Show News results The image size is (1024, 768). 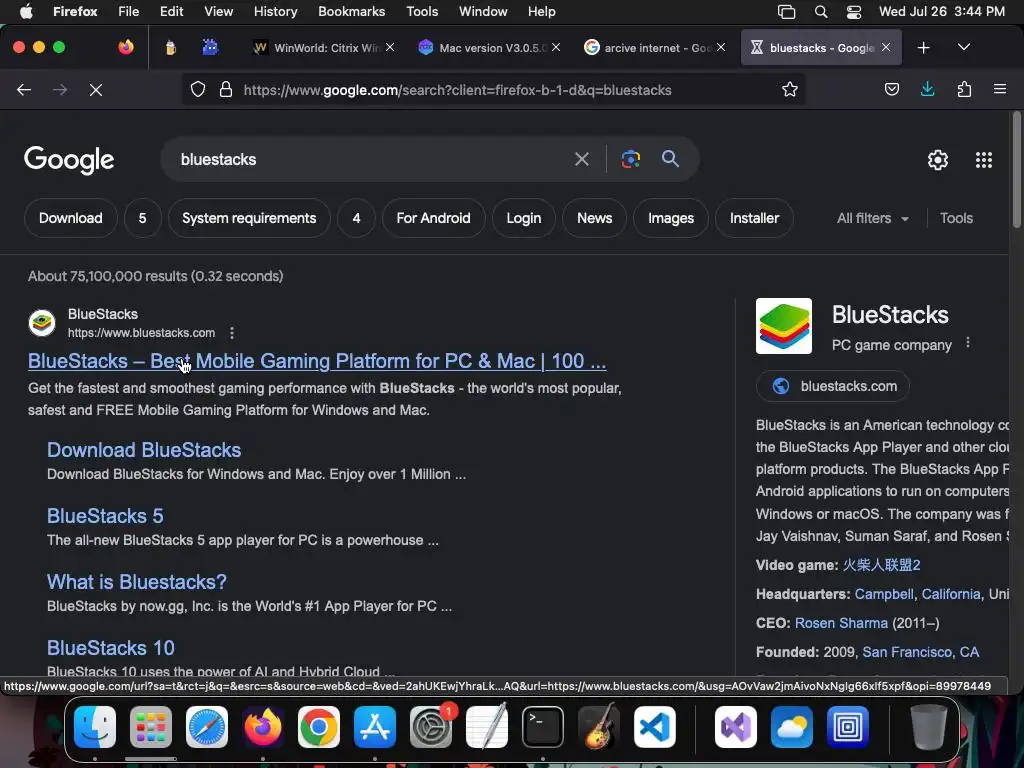point(594,218)
